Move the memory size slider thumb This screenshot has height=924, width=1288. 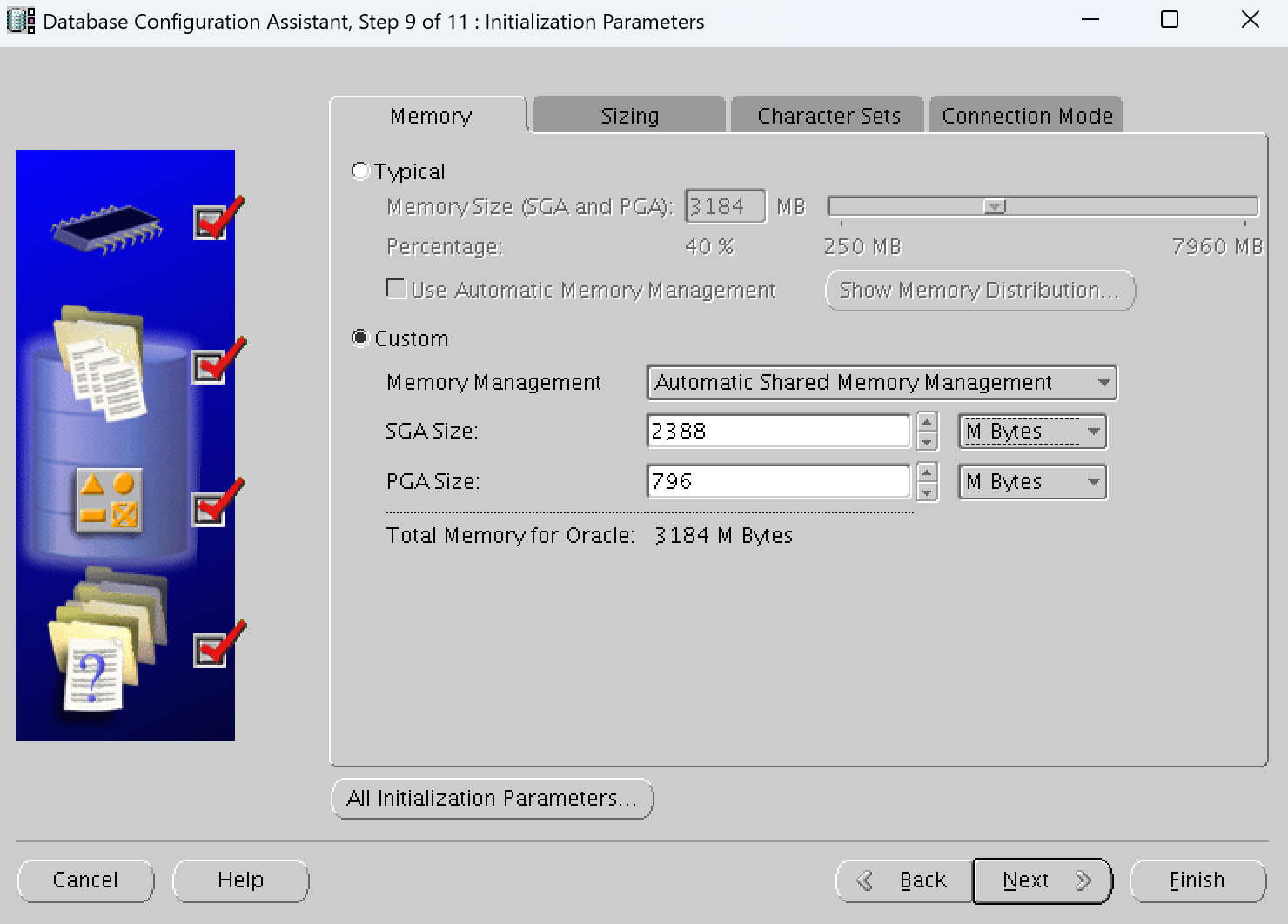995,206
